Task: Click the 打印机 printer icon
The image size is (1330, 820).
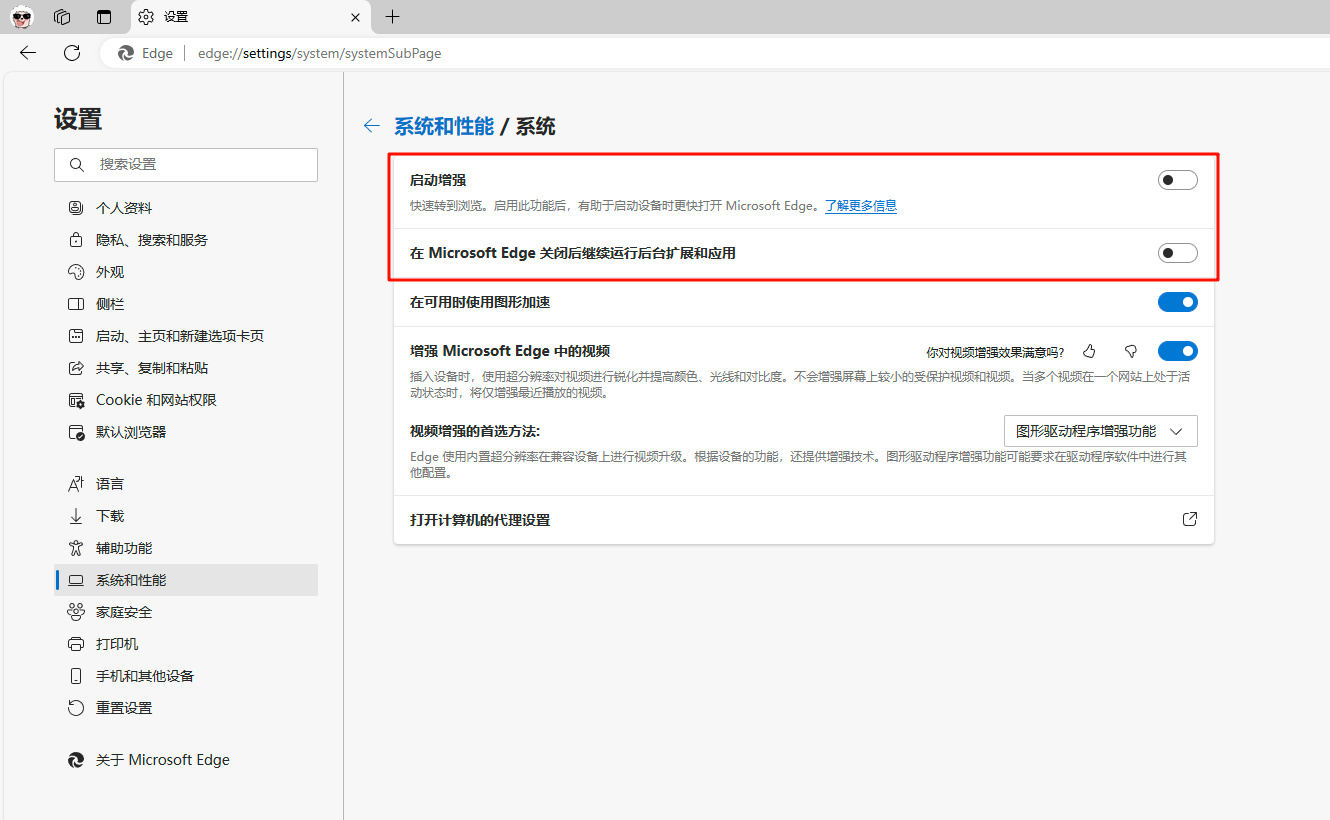Action: click(x=76, y=644)
